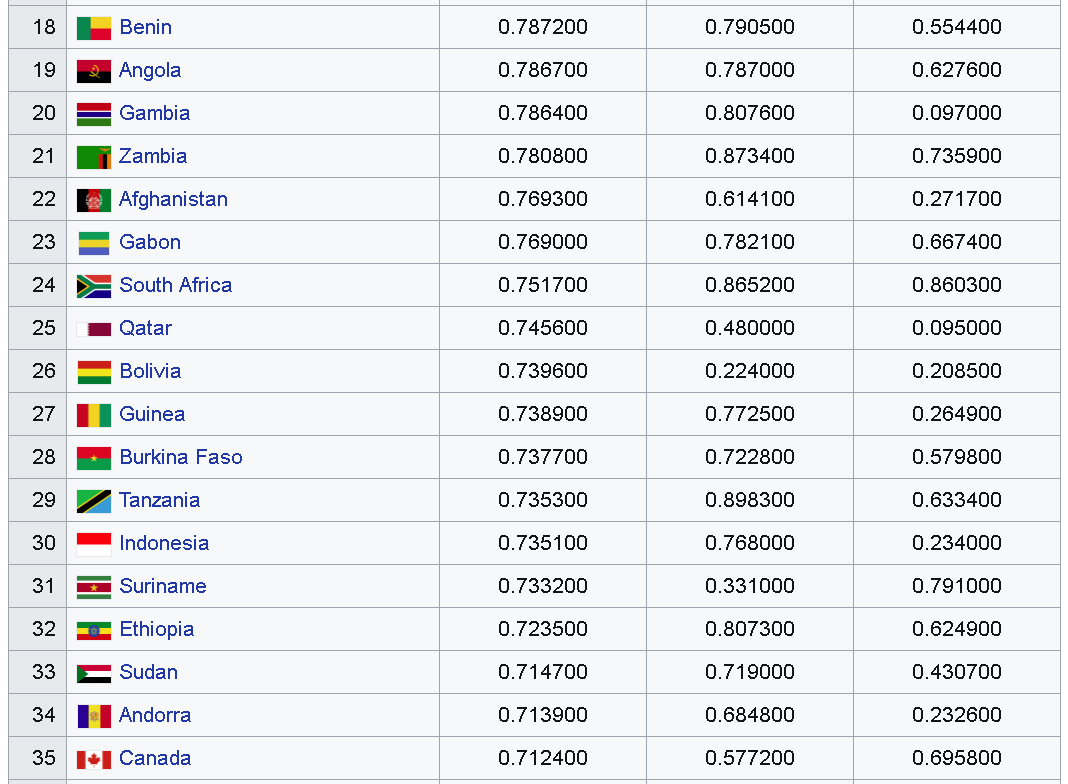Image resolution: width=1068 pixels, height=784 pixels.
Task: Click the Qatar flag icon
Action: (94, 329)
